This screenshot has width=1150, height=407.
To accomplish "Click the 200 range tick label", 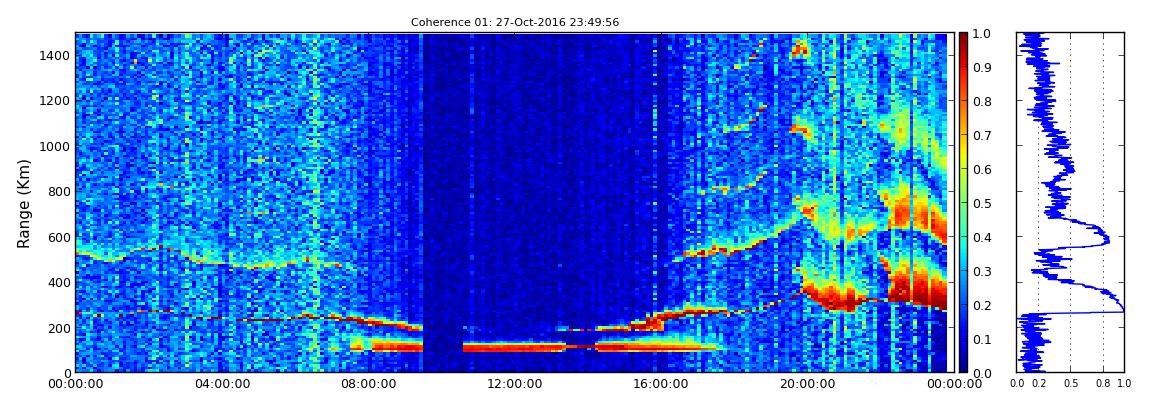I will point(59,328).
